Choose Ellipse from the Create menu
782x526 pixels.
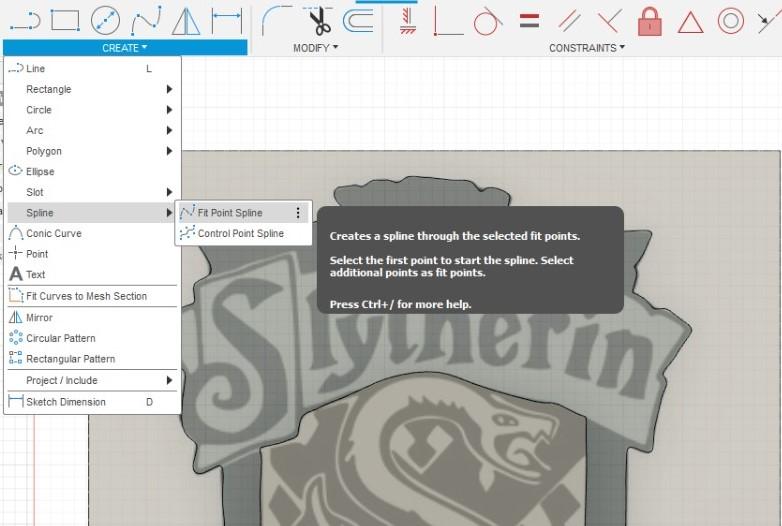(92, 172)
